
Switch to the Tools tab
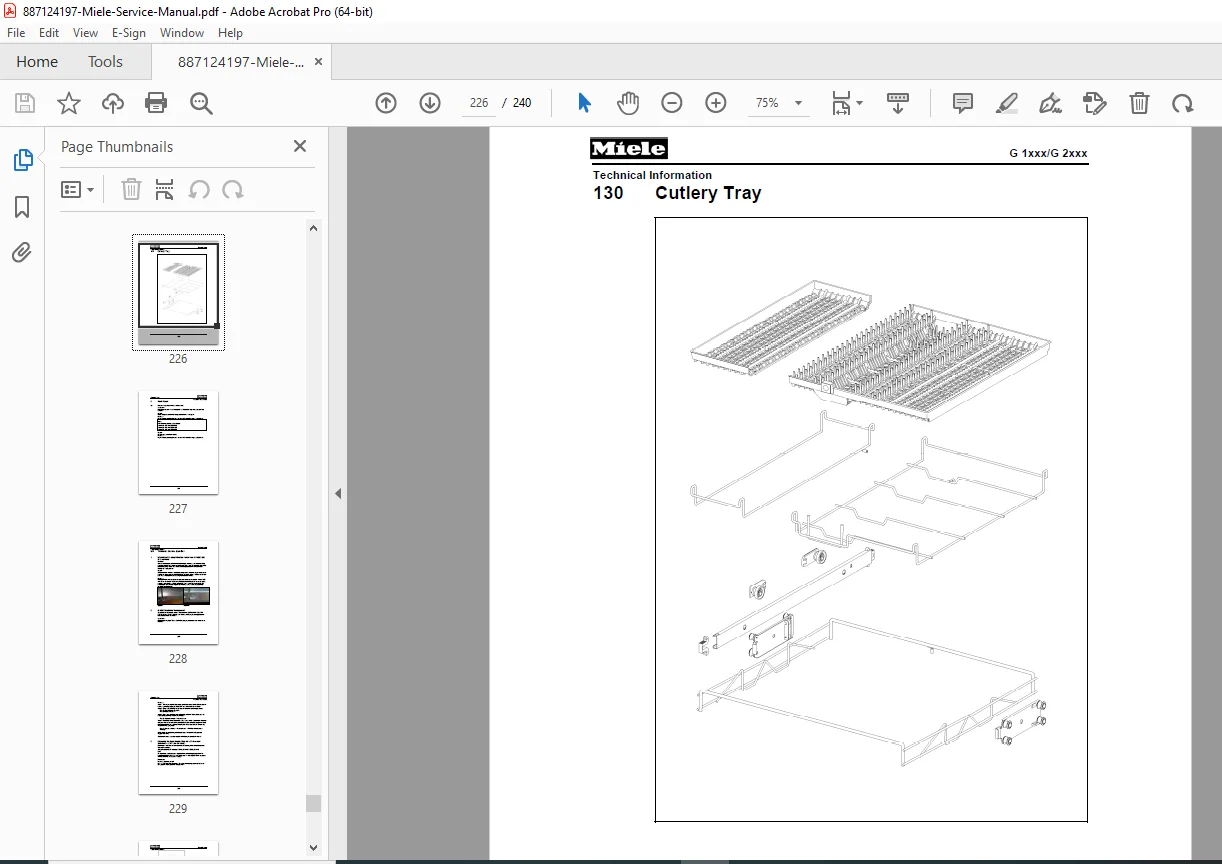(x=105, y=62)
